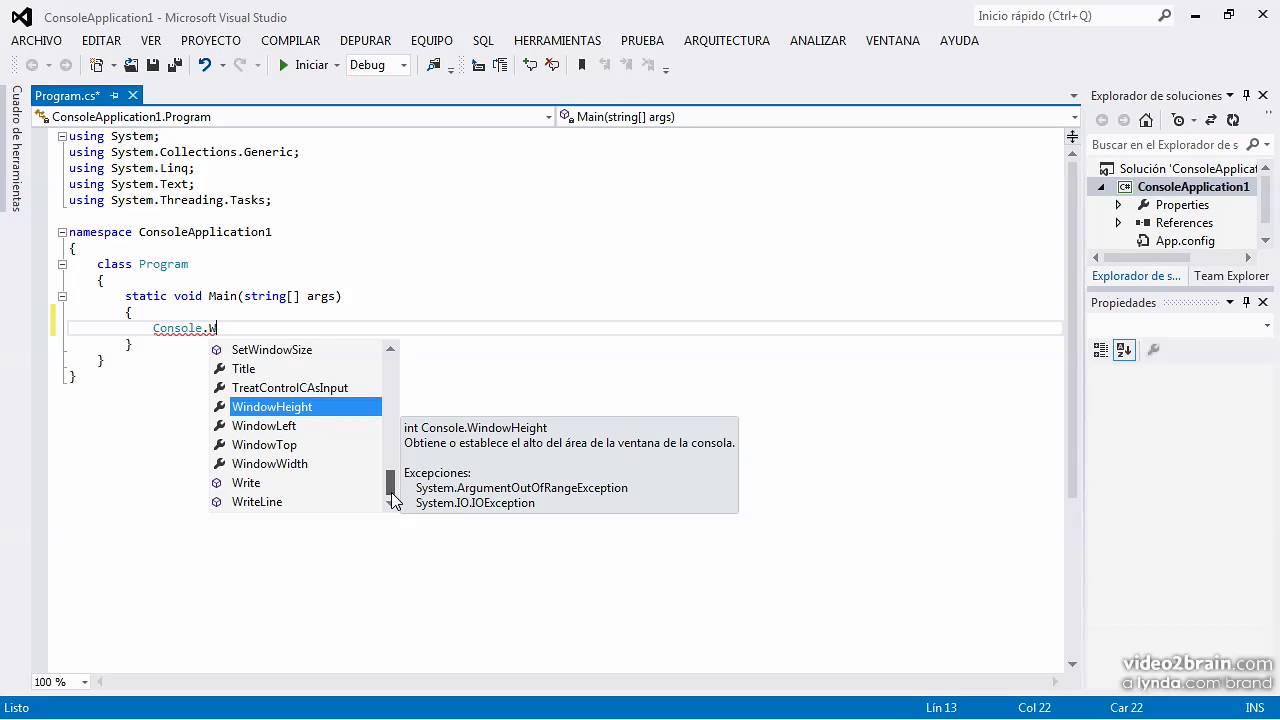The width and height of the screenshot is (1280, 720).
Task: Close the Program.cs tab
Action: pyautogui.click(x=132, y=96)
